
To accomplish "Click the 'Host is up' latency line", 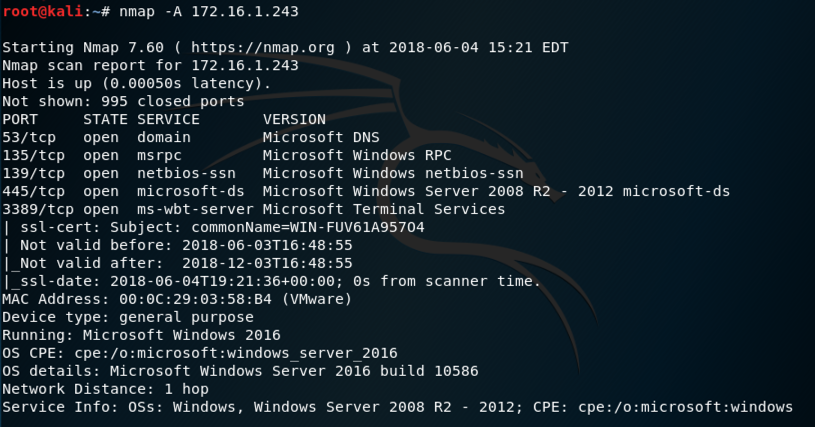I will click(x=136, y=83).
